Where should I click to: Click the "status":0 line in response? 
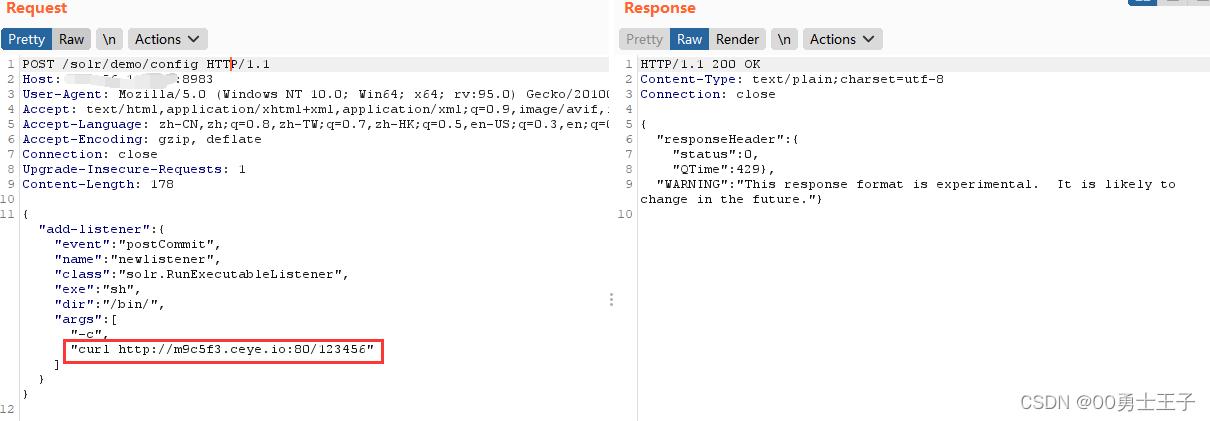716,154
